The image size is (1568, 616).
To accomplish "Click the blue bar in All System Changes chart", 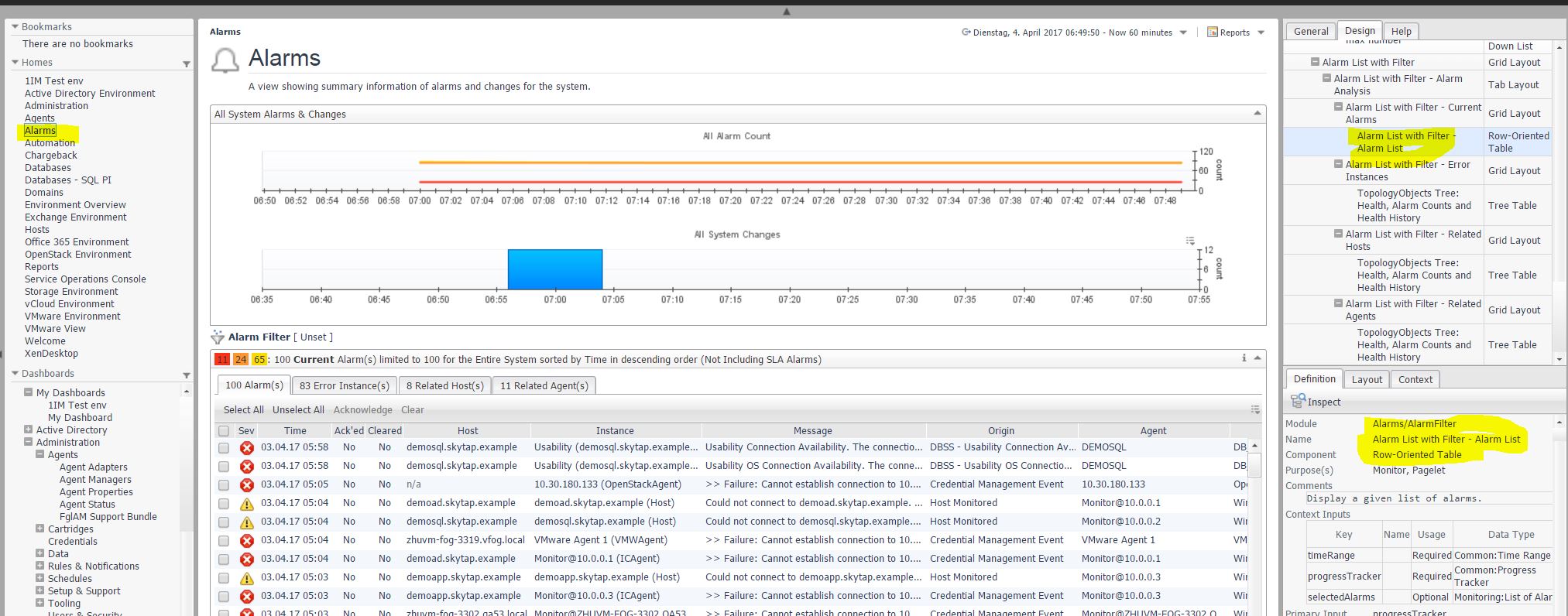I will click(x=555, y=269).
